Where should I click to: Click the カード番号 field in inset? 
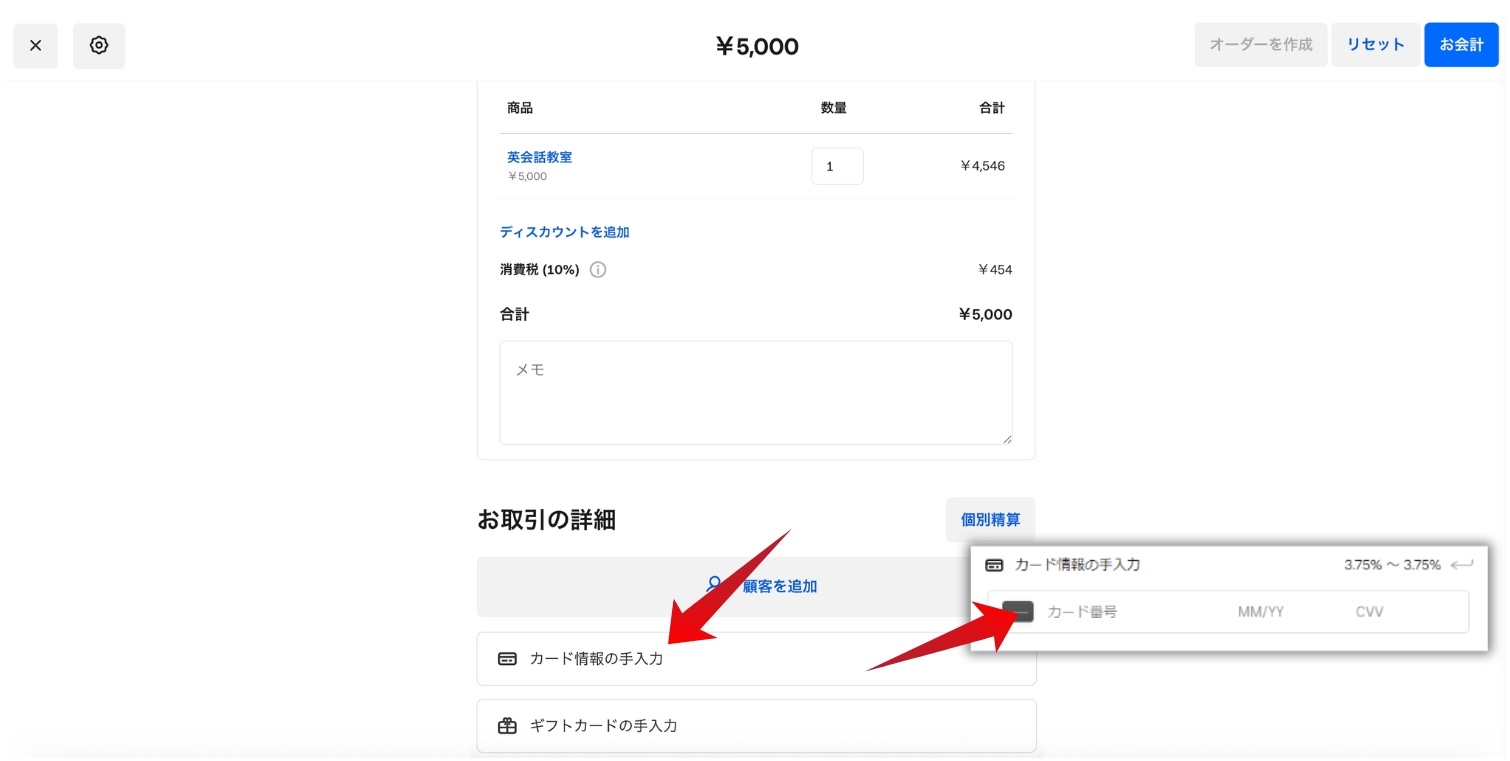point(1082,612)
